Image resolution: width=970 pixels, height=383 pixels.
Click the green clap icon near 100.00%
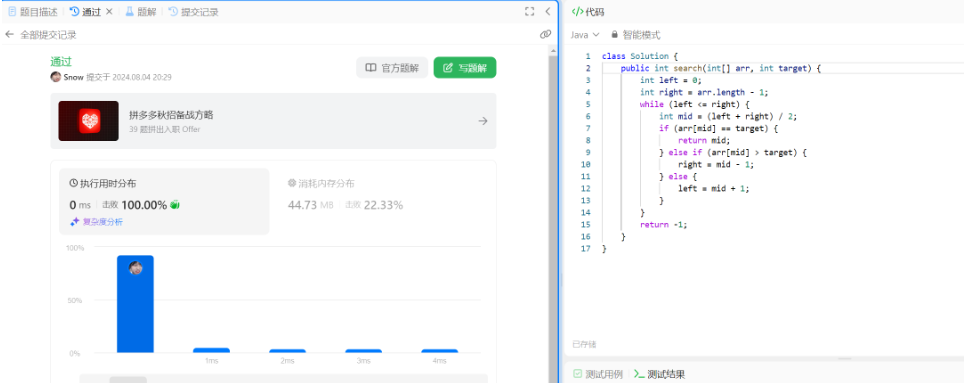tap(174, 205)
